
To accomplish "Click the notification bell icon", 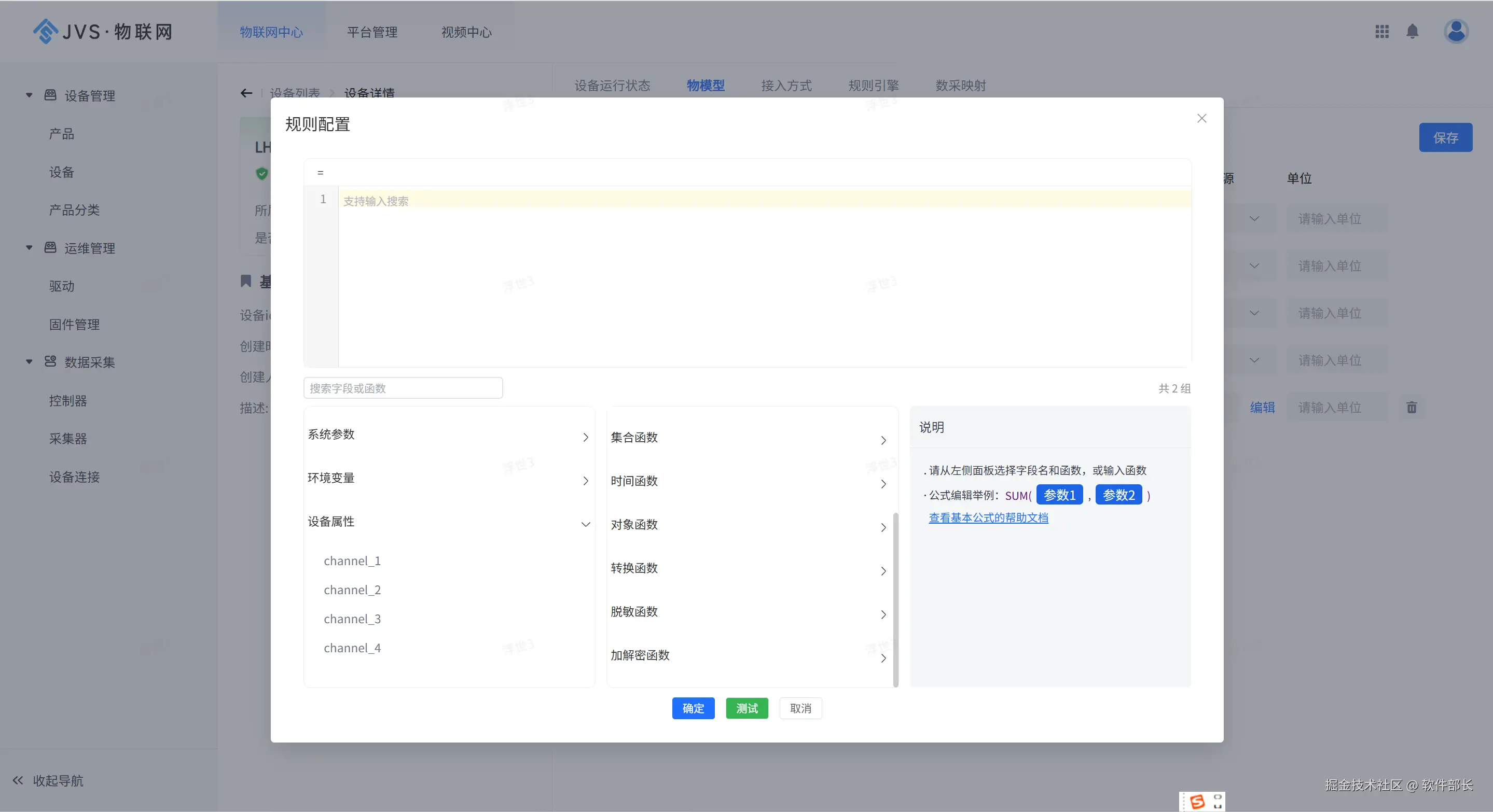I will click(x=1413, y=31).
